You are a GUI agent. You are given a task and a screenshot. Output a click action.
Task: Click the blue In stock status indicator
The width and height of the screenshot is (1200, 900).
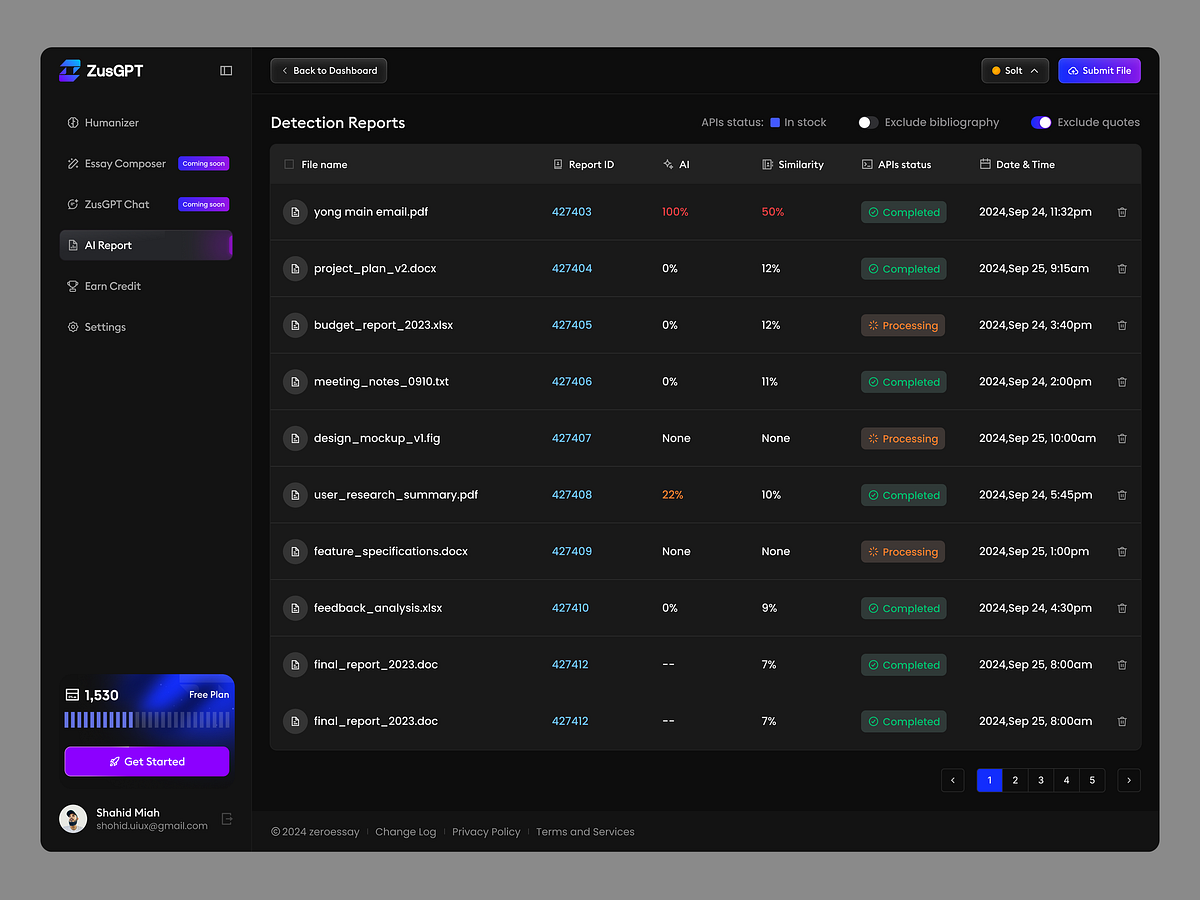(x=775, y=122)
